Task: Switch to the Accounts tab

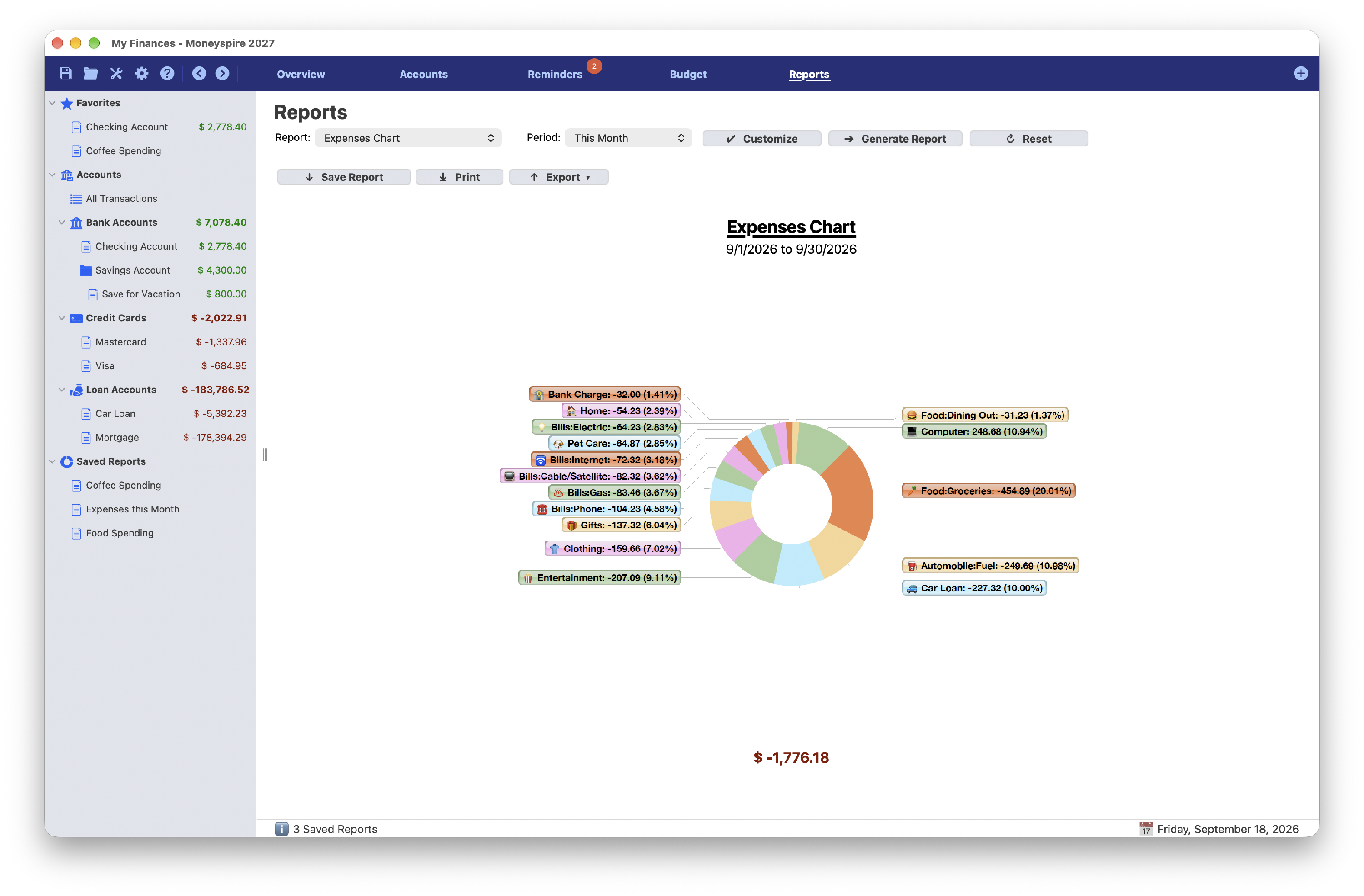Action: tap(424, 75)
